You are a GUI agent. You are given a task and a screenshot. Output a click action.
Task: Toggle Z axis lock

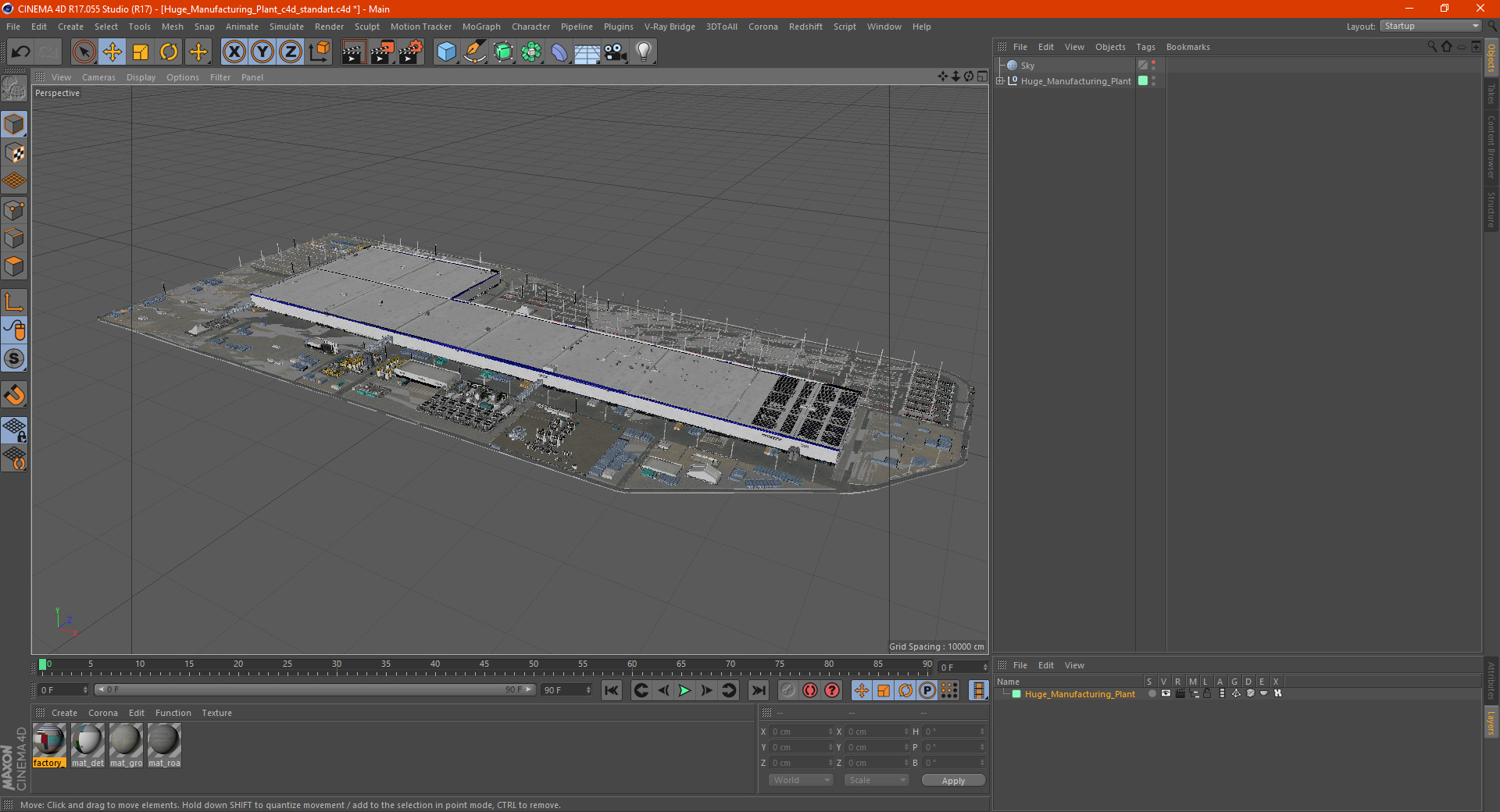pyautogui.click(x=291, y=52)
